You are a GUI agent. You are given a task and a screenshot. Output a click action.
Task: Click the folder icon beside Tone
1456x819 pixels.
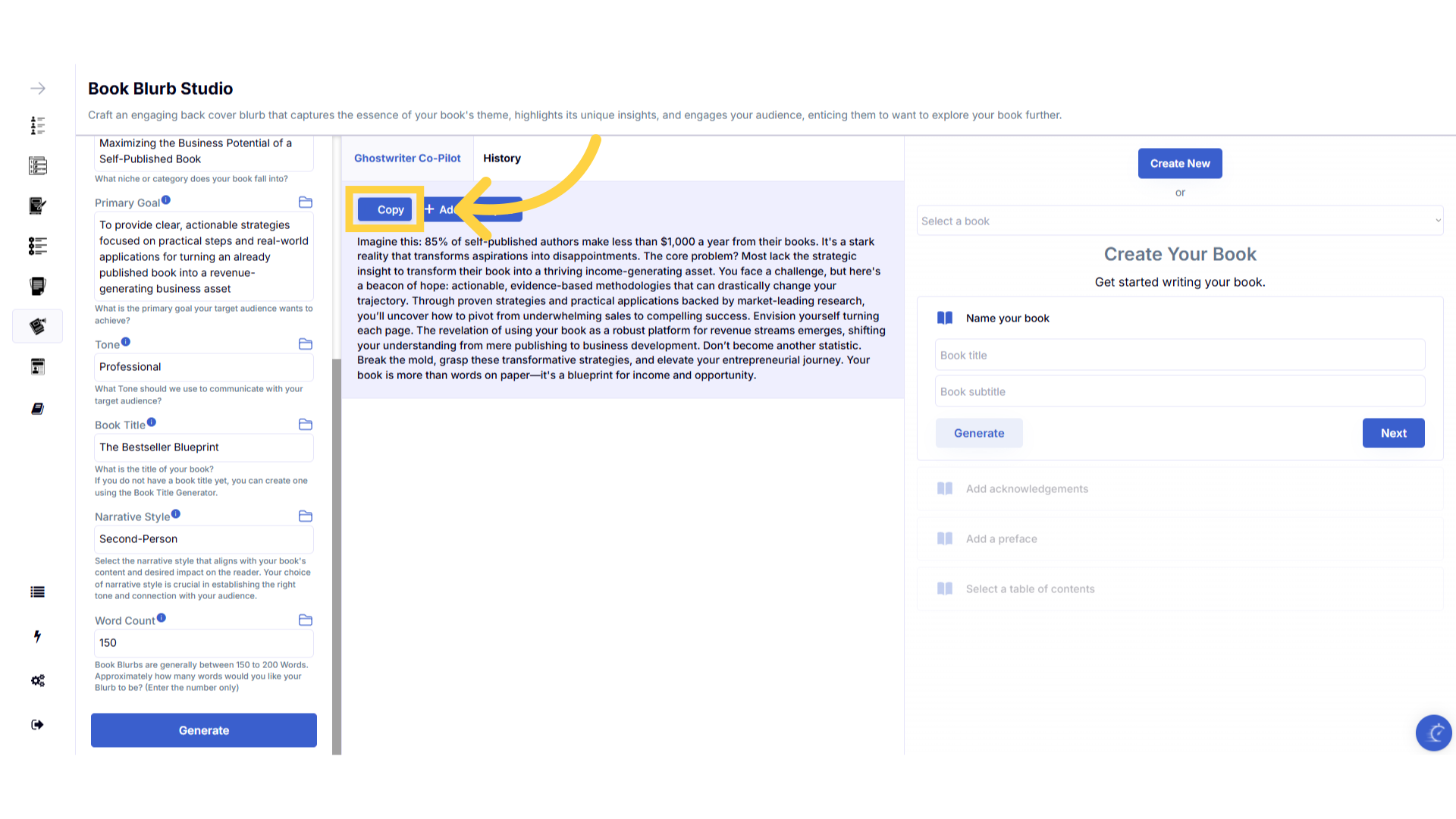coord(306,344)
